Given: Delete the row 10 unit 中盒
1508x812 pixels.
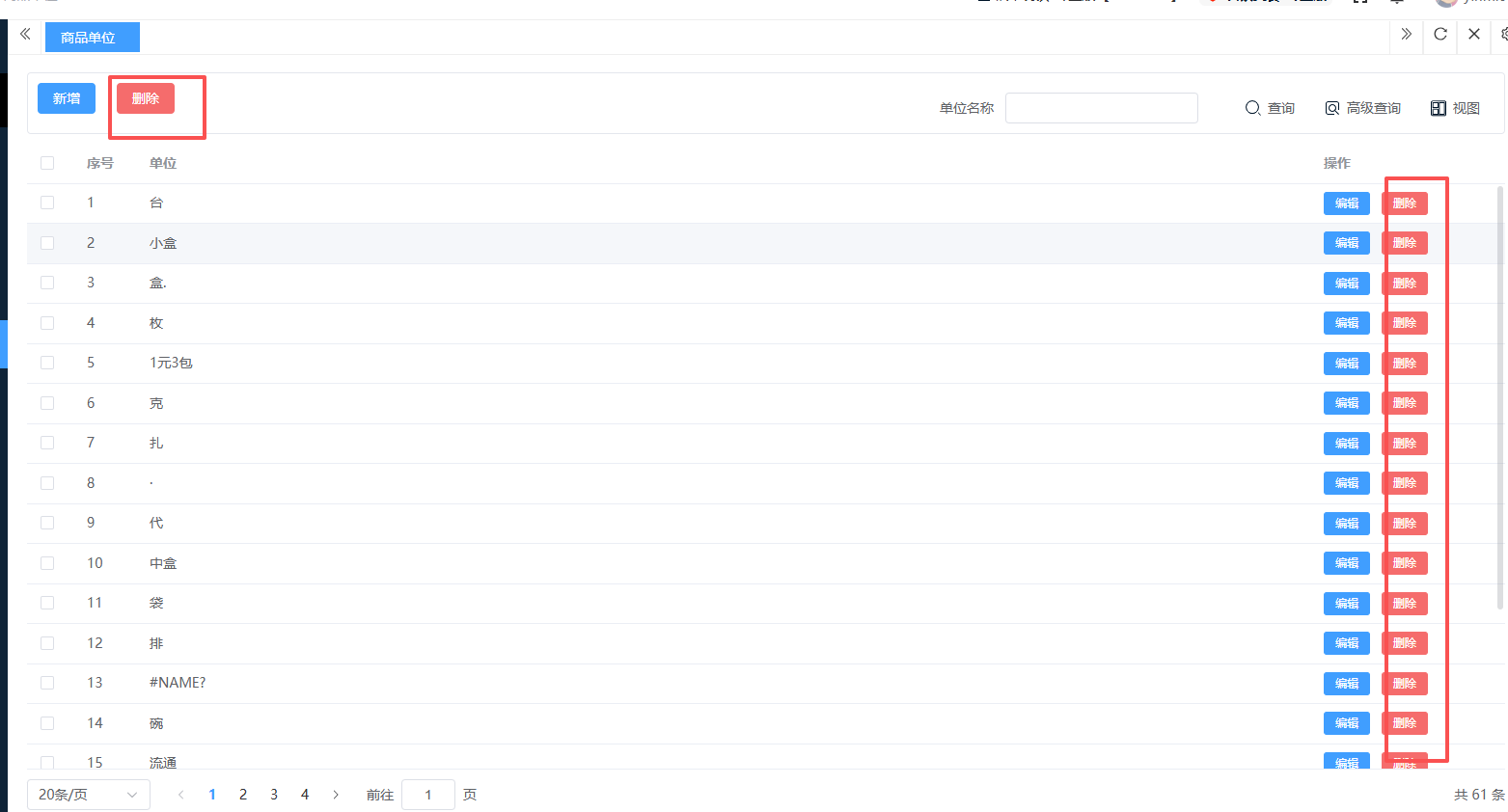Looking at the screenshot, I should click(1404, 563).
